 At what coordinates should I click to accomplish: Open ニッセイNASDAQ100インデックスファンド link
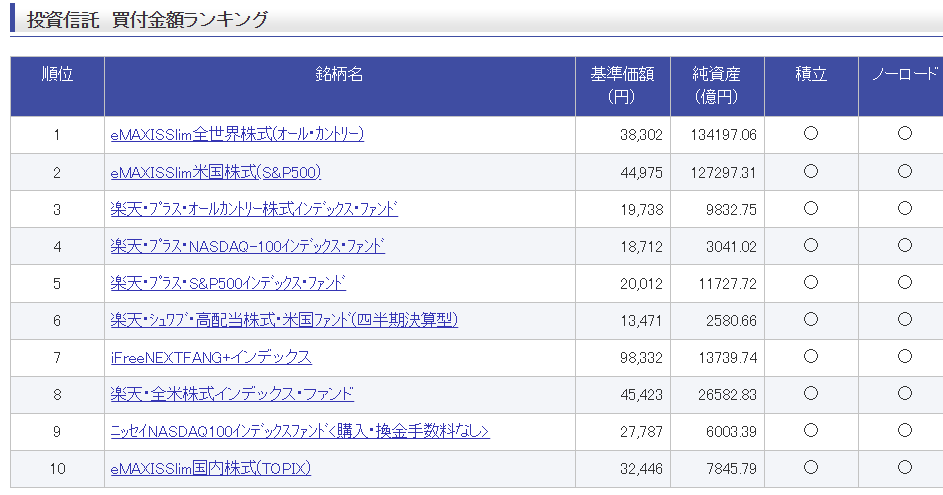click(299, 431)
